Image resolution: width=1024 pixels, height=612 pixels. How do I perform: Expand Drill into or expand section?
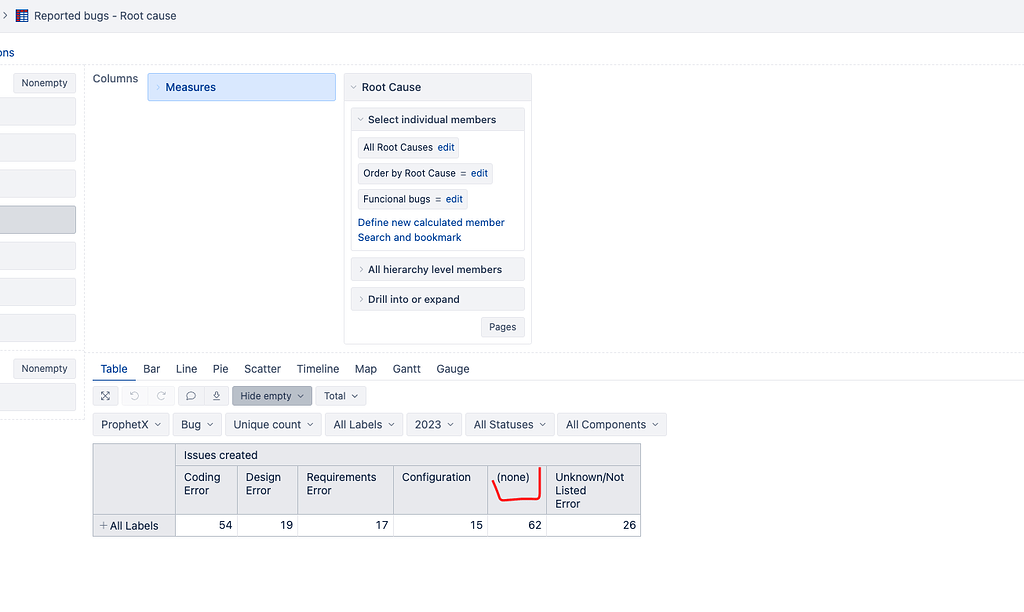pos(437,300)
